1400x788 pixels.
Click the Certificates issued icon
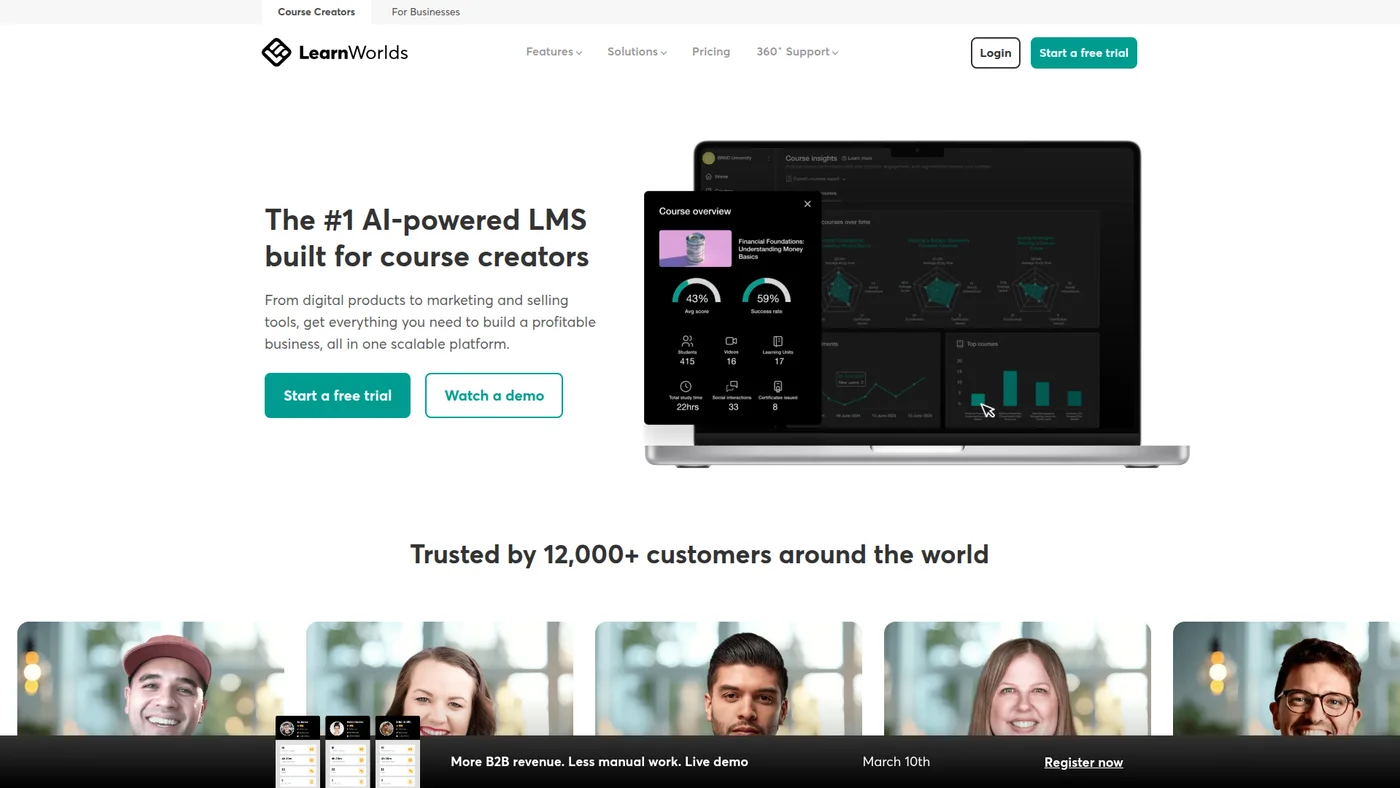point(777,386)
